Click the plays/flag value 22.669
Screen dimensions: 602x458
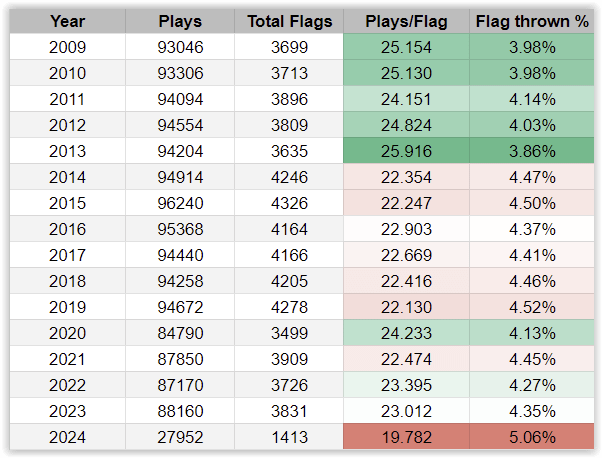(406, 255)
